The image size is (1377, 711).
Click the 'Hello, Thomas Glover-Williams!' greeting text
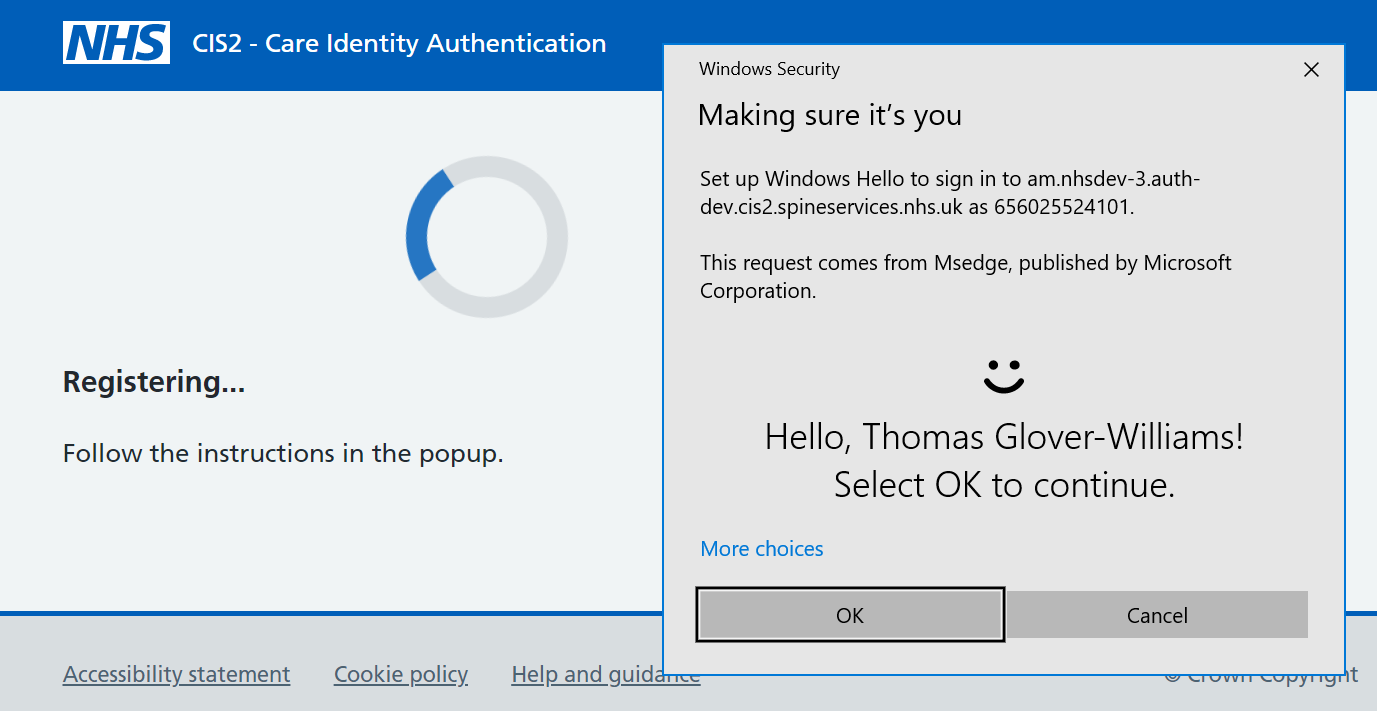tap(1004, 437)
